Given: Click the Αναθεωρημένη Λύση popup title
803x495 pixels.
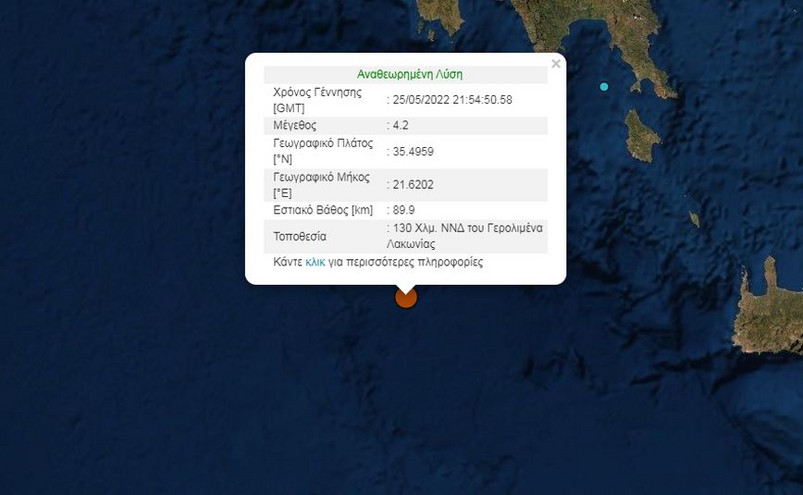Looking at the screenshot, I should pyautogui.click(x=410, y=75).
